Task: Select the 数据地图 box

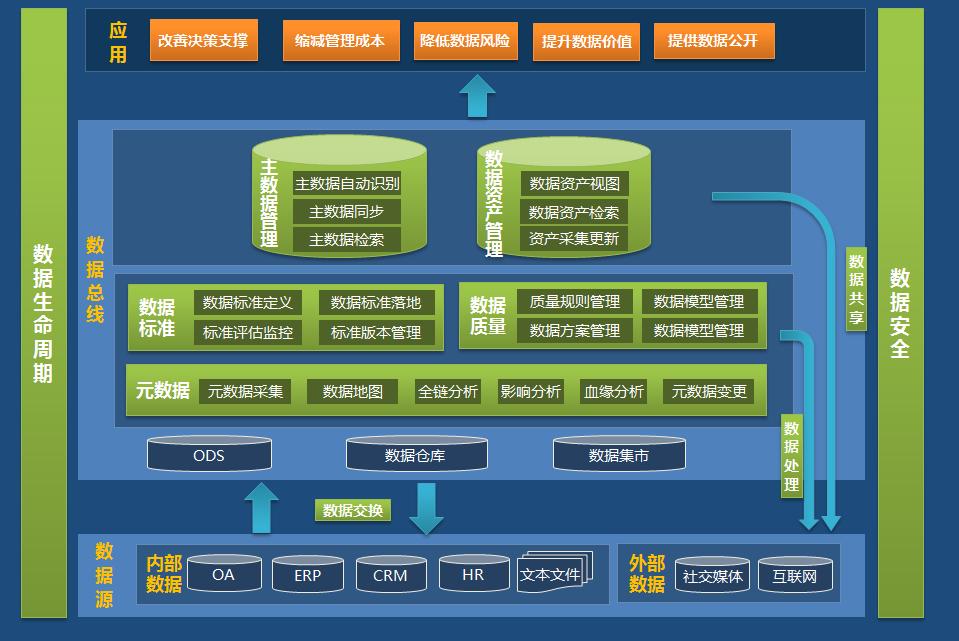Action: click(x=352, y=391)
